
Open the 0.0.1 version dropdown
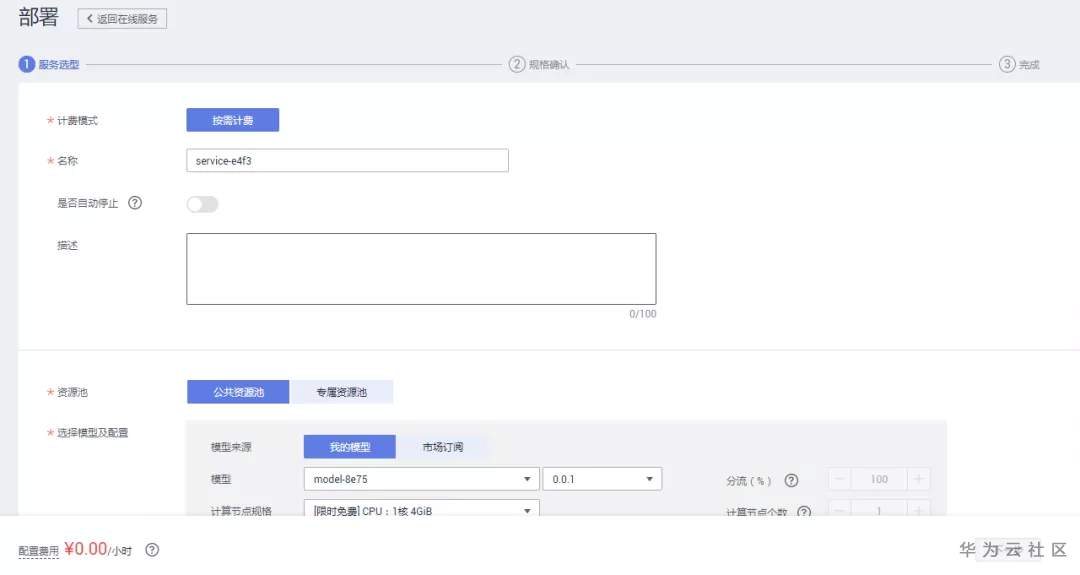pyautogui.click(x=602, y=479)
